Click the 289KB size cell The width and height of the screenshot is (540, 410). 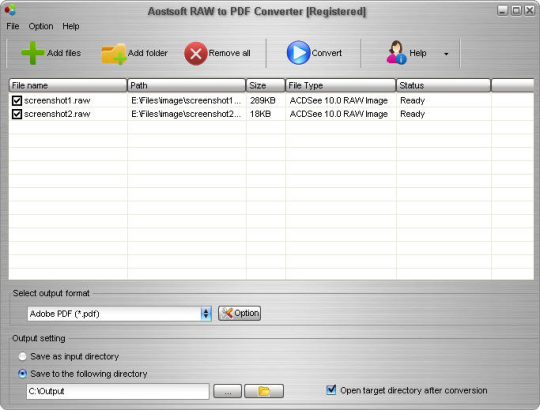pyautogui.click(x=262, y=101)
